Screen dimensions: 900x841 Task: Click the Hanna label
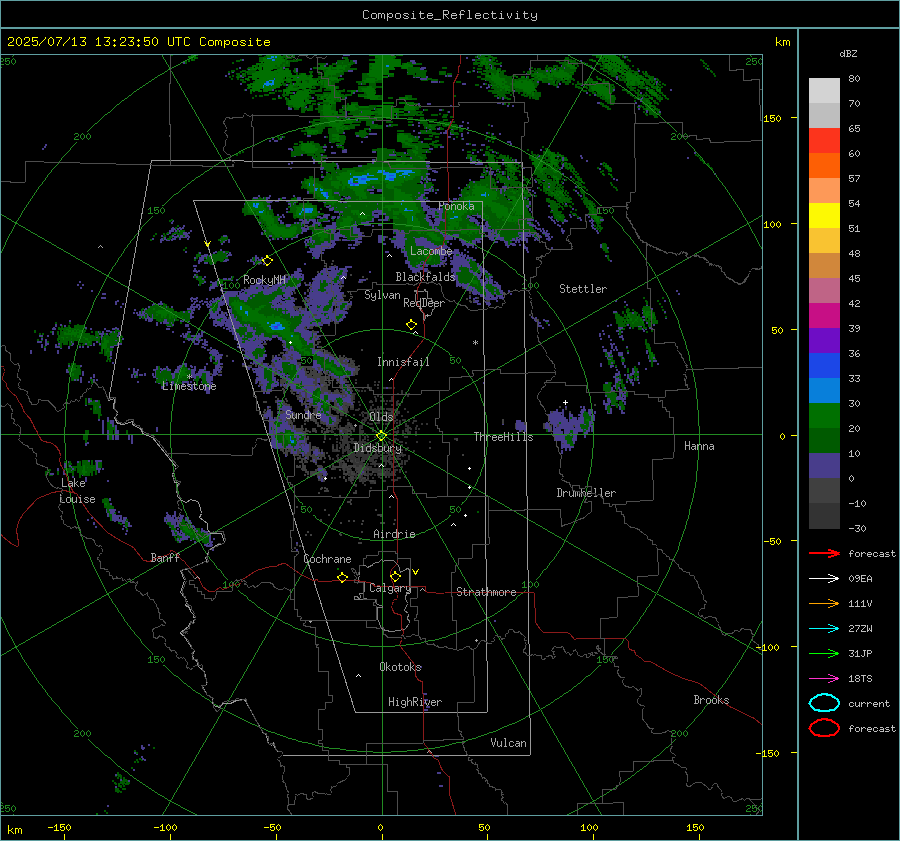(699, 446)
